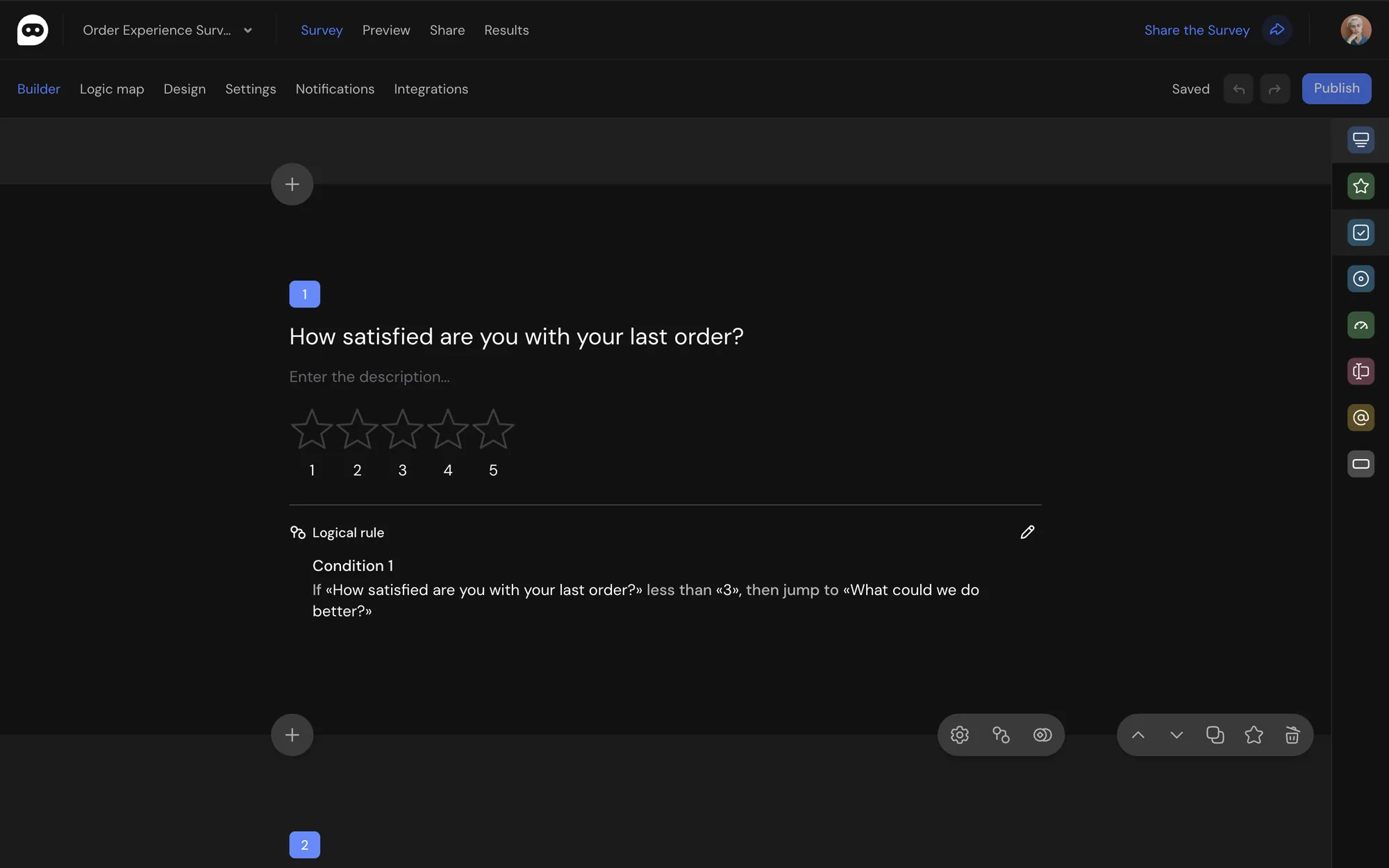
Task: Click Share the Survey link
Action: point(1197,30)
